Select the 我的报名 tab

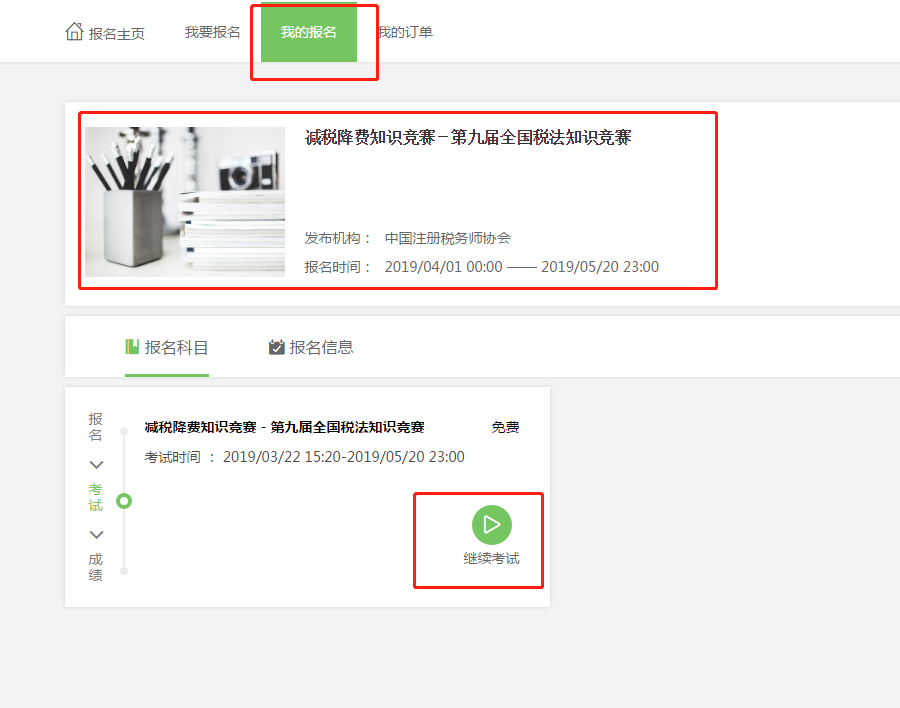click(309, 32)
